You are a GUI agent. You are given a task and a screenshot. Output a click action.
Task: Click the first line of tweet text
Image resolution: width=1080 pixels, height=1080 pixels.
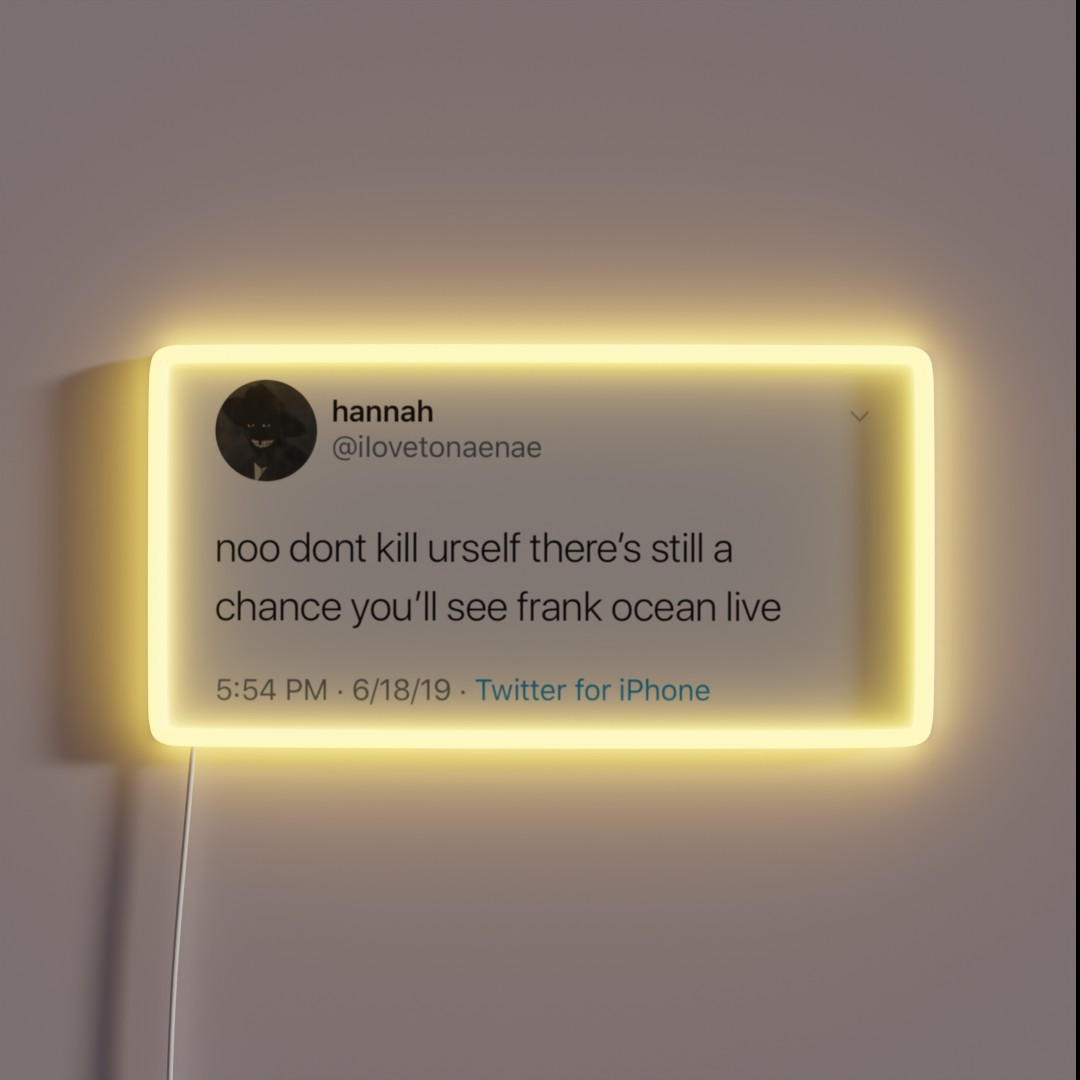[474, 549]
